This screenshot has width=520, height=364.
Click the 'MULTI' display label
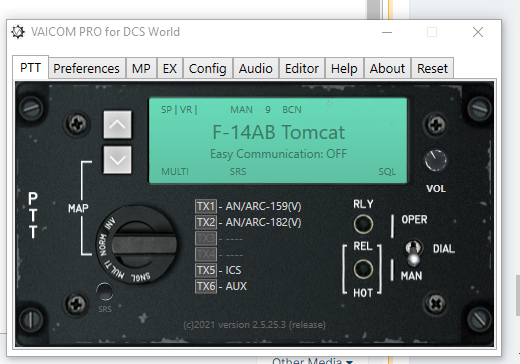pyautogui.click(x=175, y=172)
